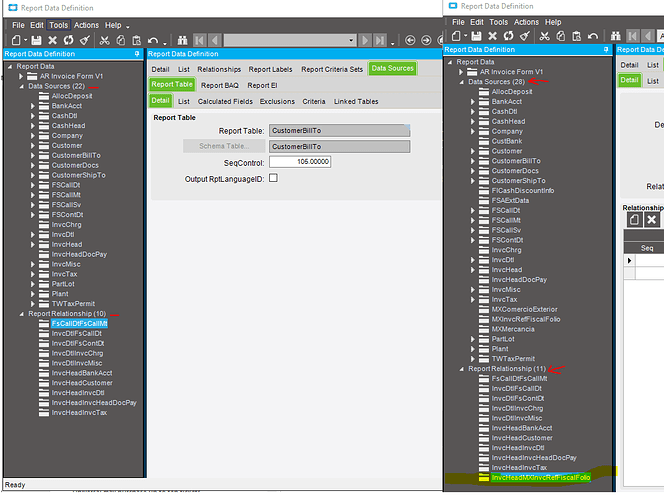Expand the BankAcct node in the right tree
This screenshot has width=664, height=499.
pos(473,102)
